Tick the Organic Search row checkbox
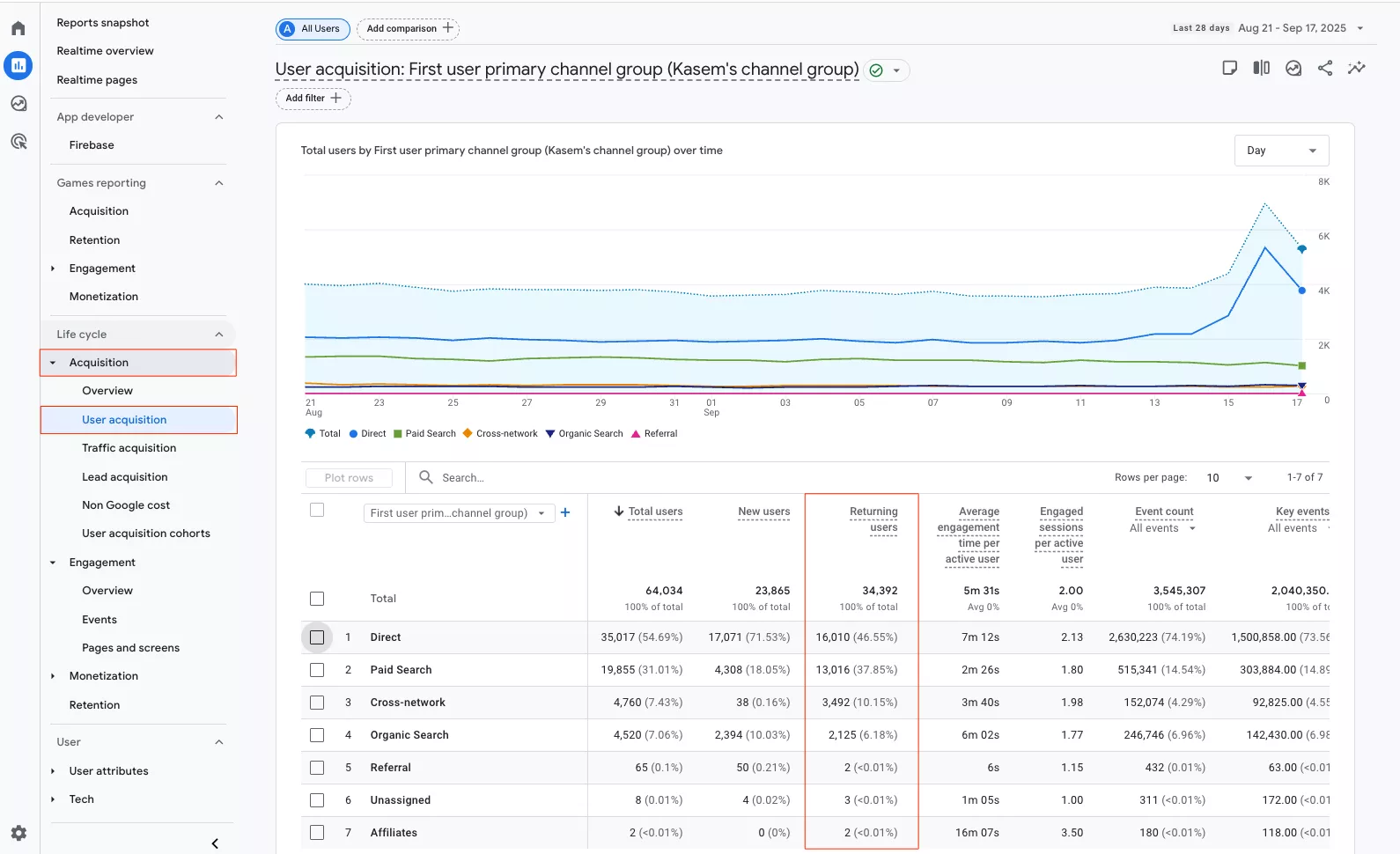Viewport: 1400px width, 854px height. point(317,735)
